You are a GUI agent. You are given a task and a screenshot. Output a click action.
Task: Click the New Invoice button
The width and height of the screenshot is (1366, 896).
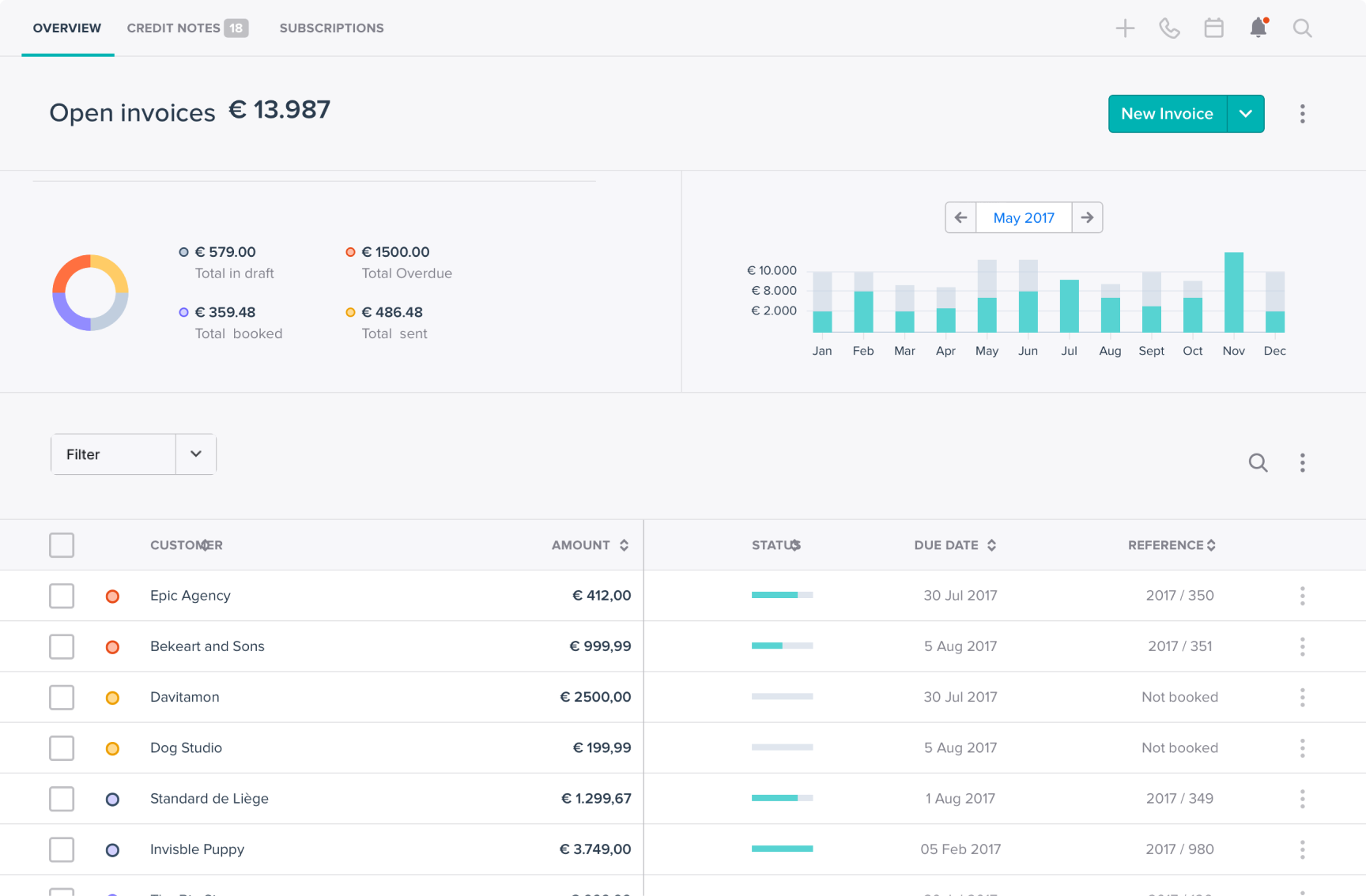tap(1167, 114)
